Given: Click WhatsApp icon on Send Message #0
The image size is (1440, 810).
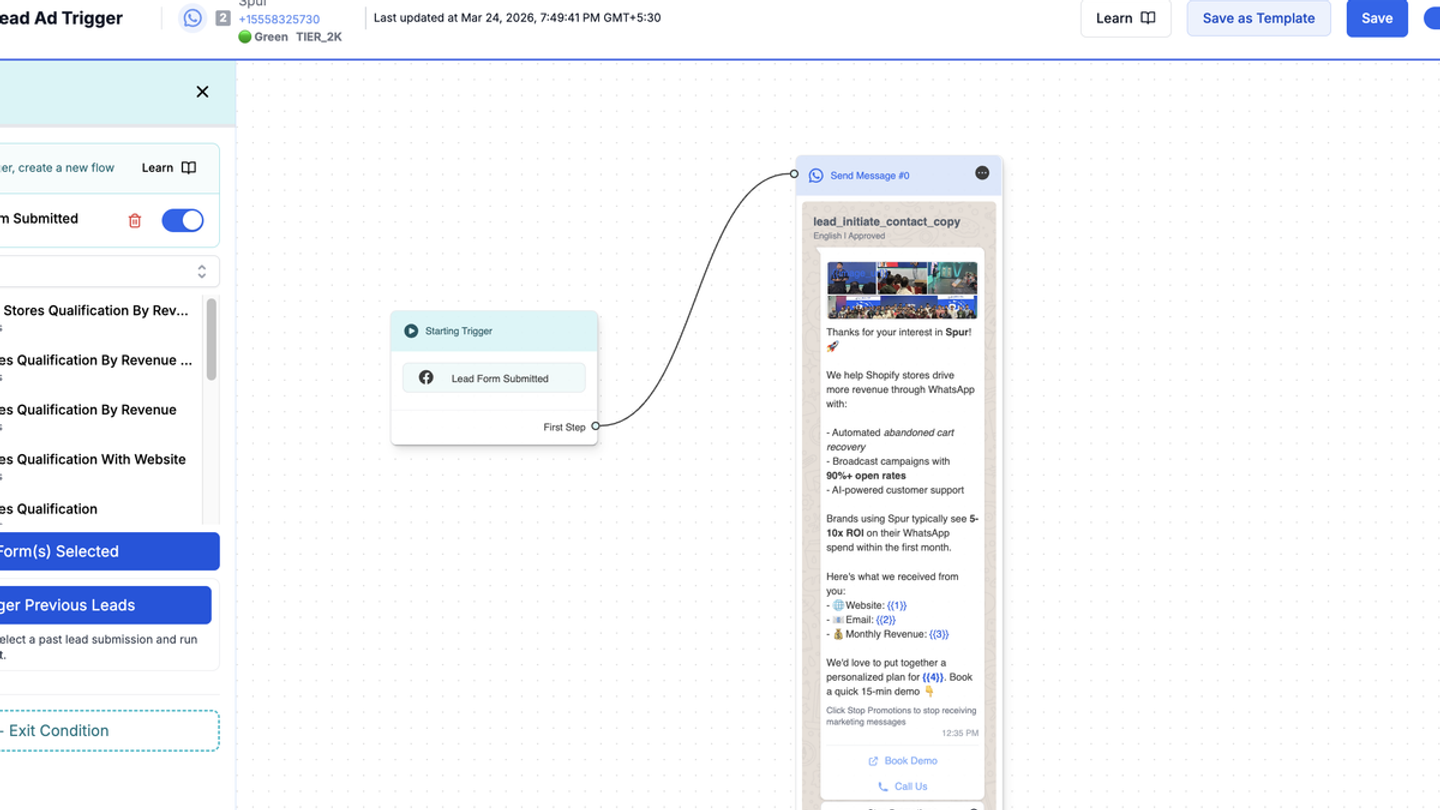Looking at the screenshot, I should [816, 175].
